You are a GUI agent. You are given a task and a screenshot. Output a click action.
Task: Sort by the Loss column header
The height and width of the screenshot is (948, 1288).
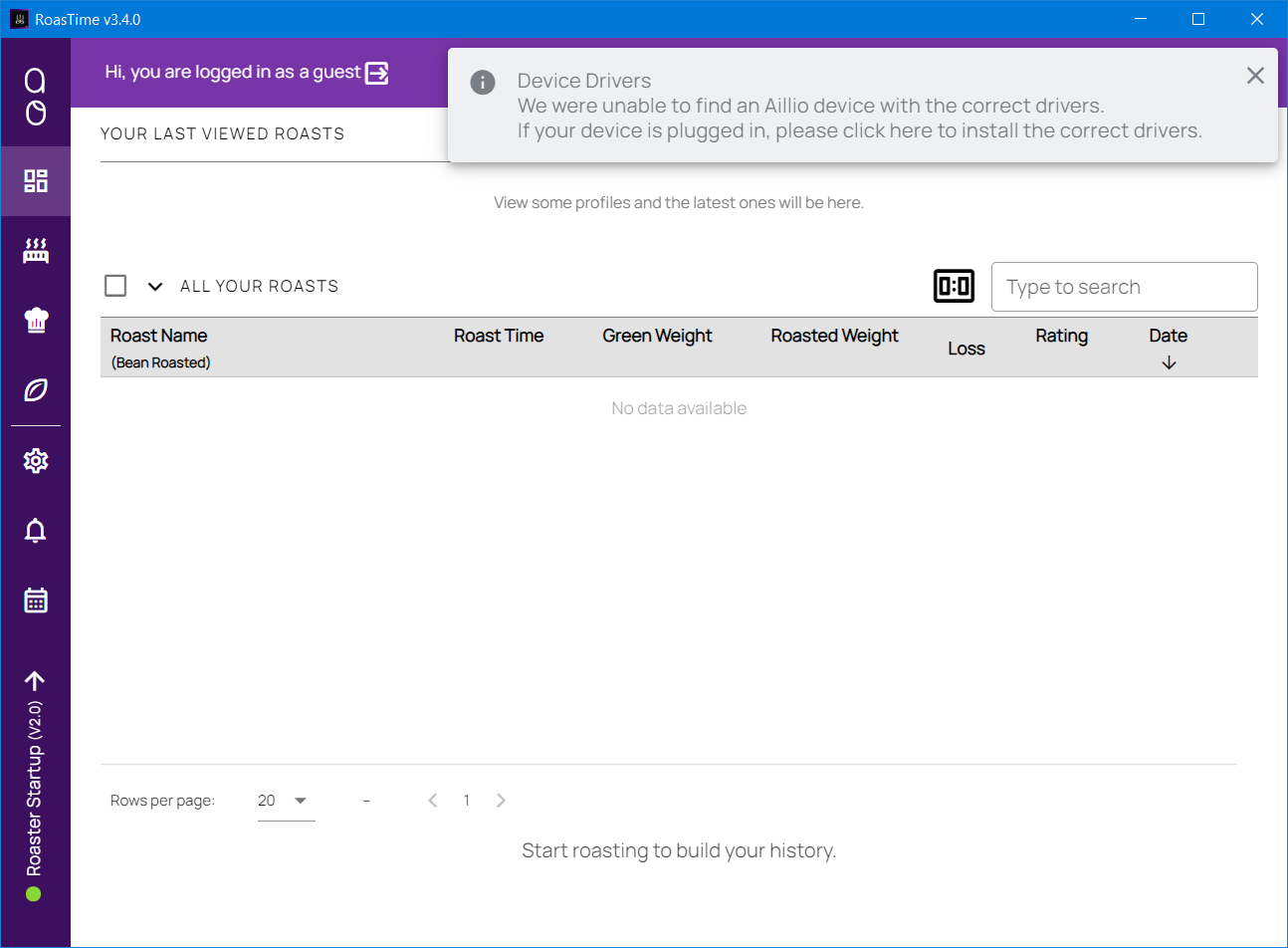coord(966,349)
